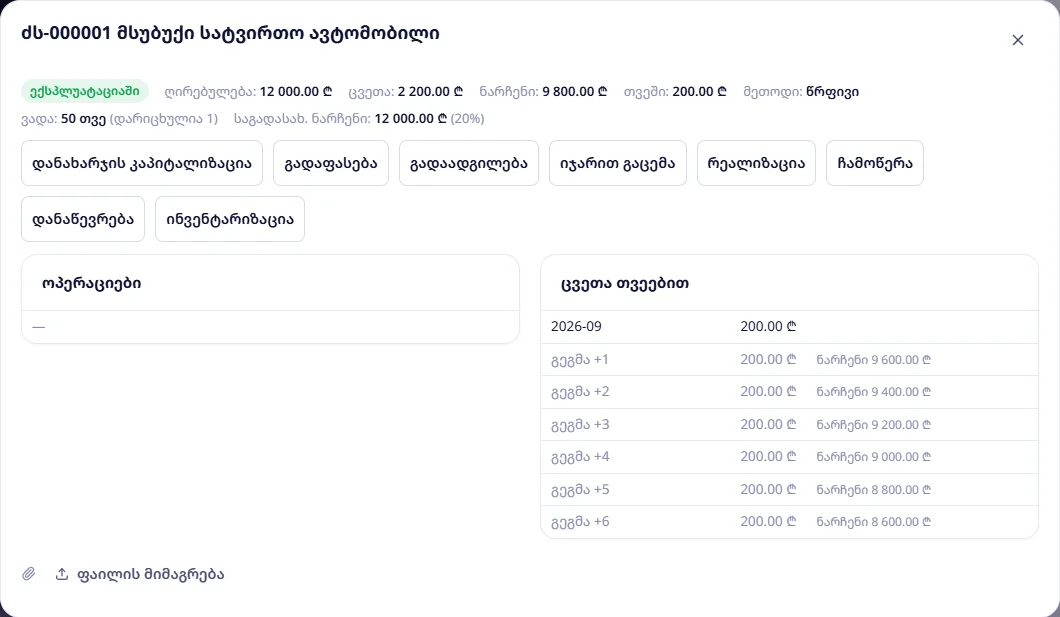
Task: Select the 2026-09 depreciation row
Action: 789,326
